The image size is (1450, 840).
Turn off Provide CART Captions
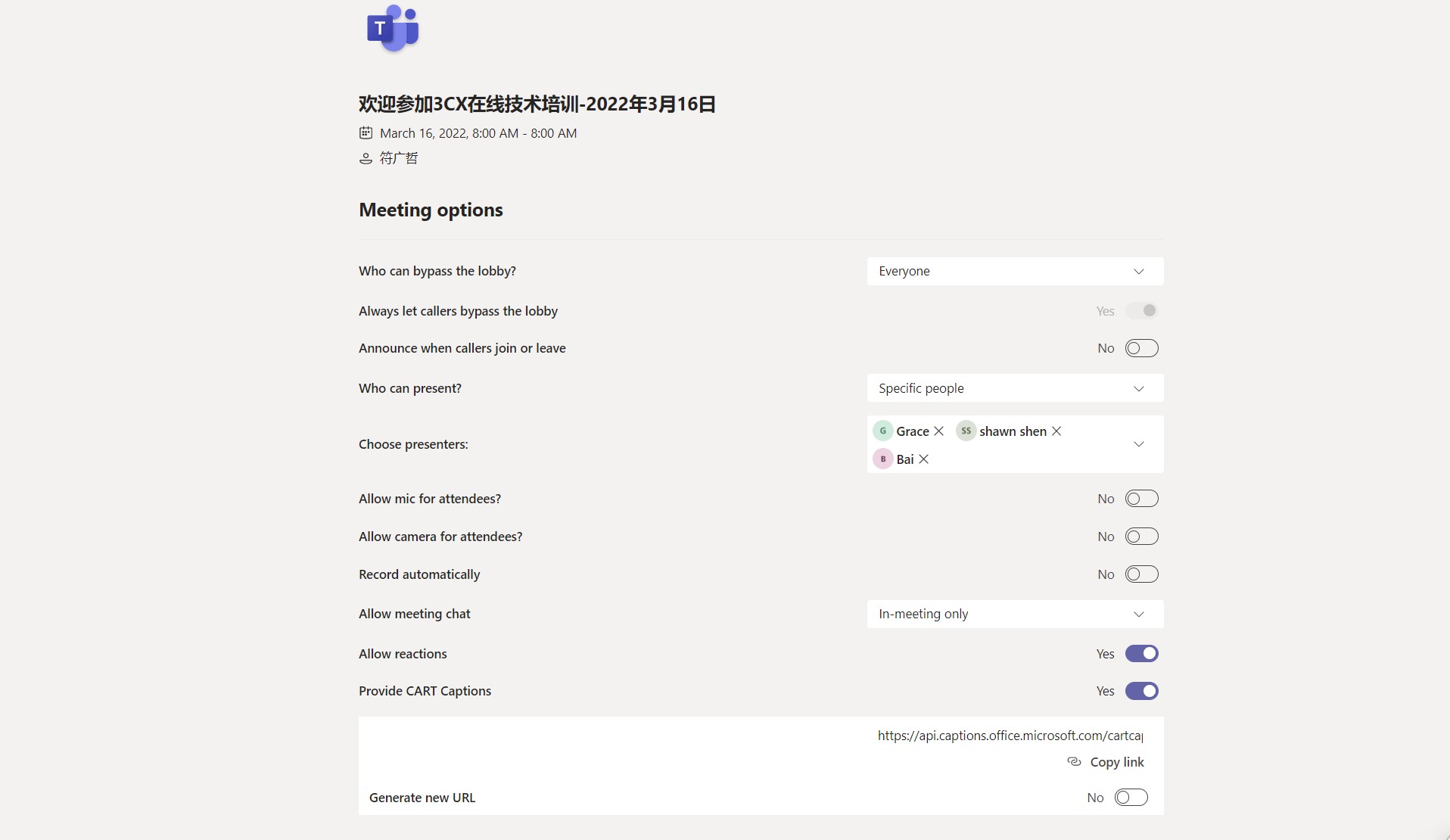tap(1141, 691)
